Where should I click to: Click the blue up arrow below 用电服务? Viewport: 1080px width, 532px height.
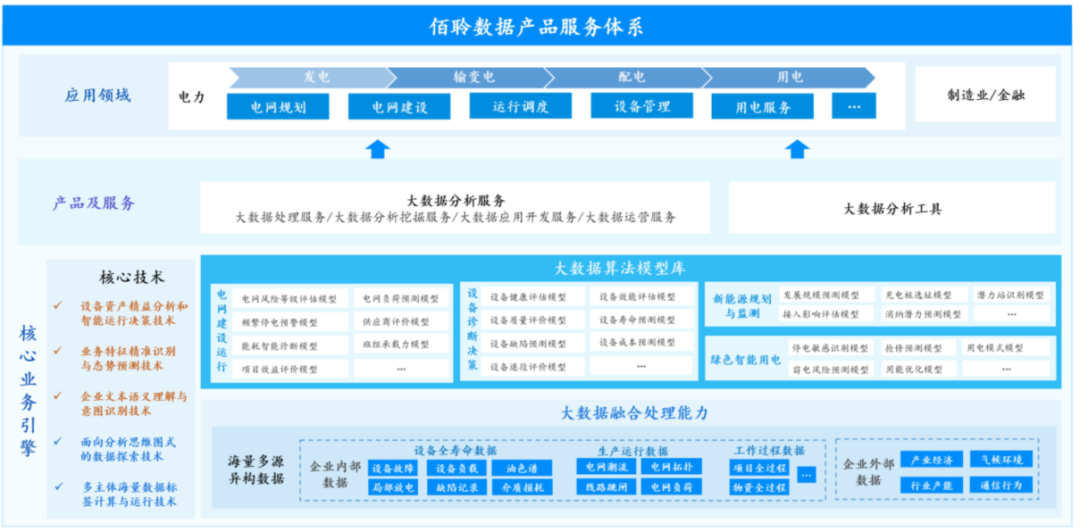(x=798, y=148)
